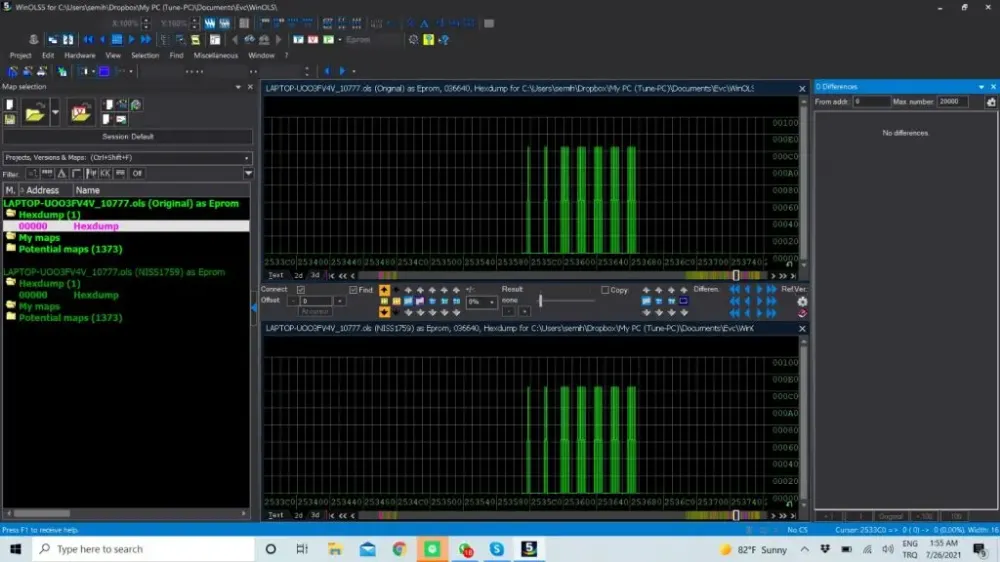Open the Find menu

click(x=177, y=55)
